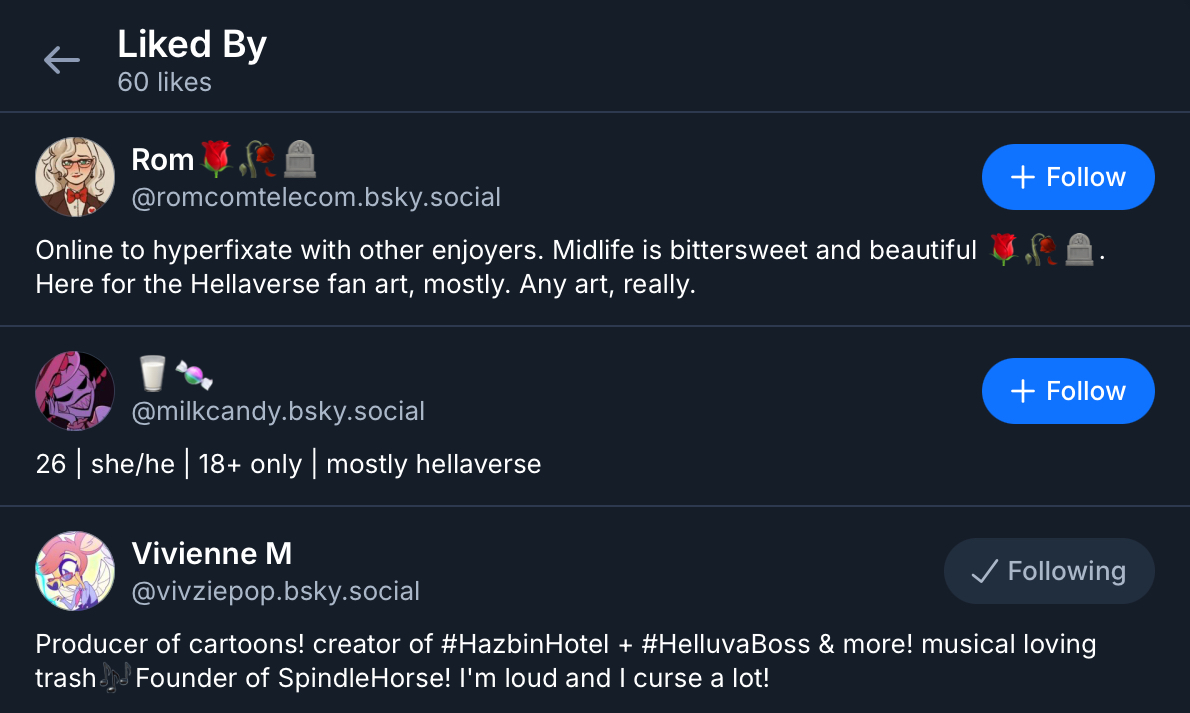Screen dimensions: 1190x713
Task: Open milkcandy's profile avatar
Action: click(75, 391)
